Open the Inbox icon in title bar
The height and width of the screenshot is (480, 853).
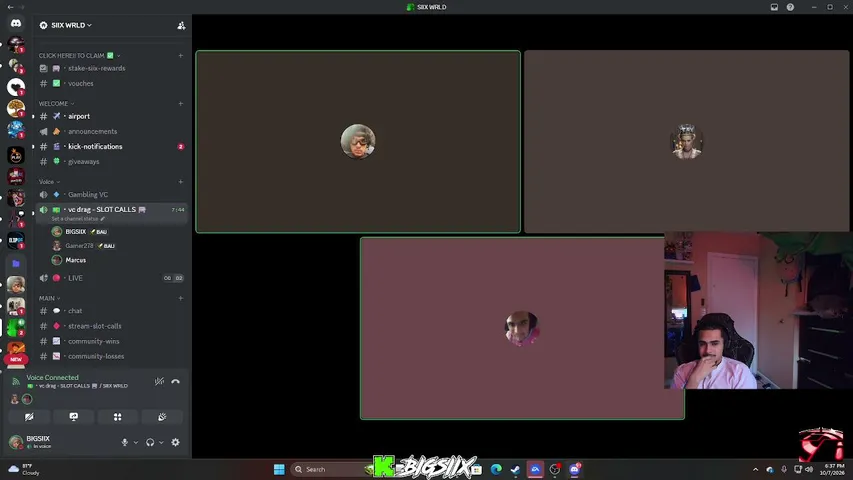click(x=774, y=7)
